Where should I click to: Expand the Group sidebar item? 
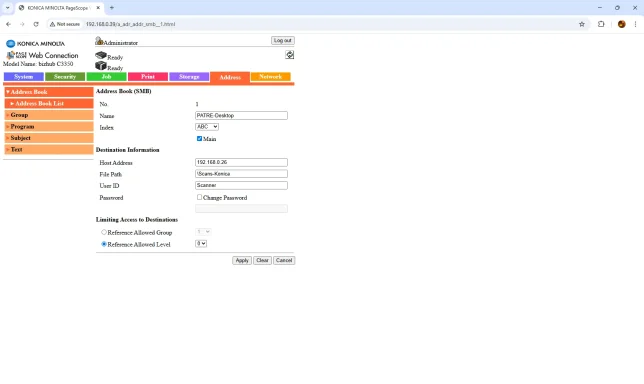49,115
